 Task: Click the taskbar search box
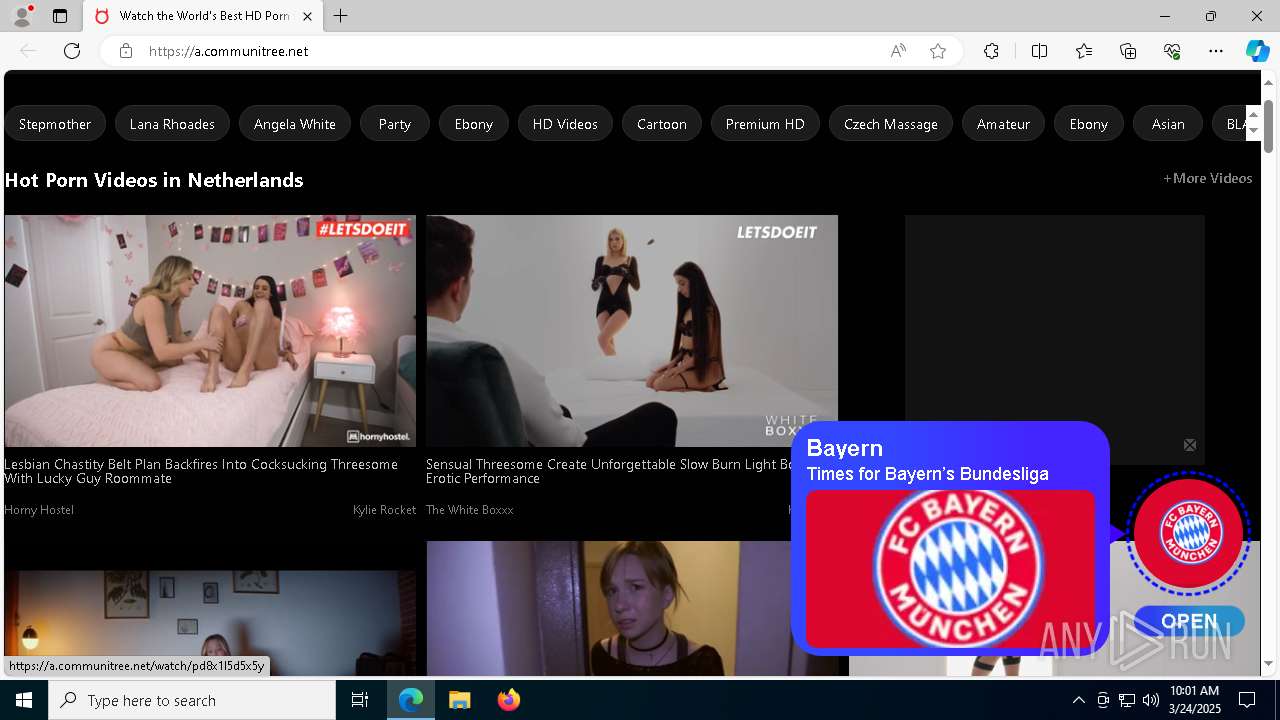[x=192, y=700]
